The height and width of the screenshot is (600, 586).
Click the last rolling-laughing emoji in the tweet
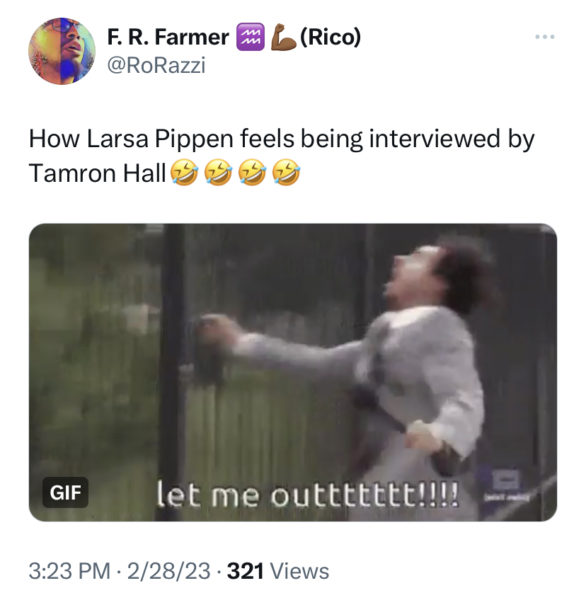pyautogui.click(x=286, y=173)
